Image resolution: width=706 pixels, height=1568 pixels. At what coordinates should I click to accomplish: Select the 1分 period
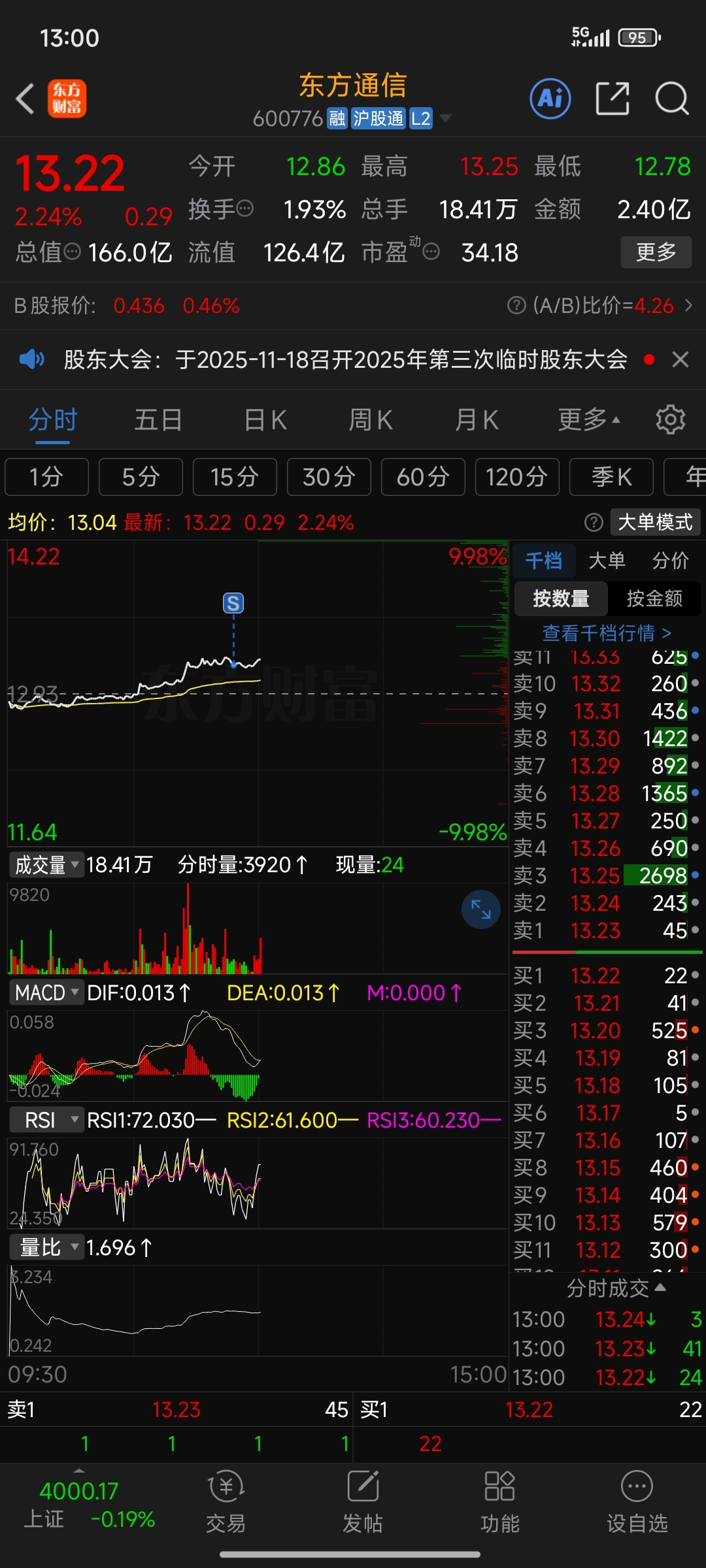[46, 477]
